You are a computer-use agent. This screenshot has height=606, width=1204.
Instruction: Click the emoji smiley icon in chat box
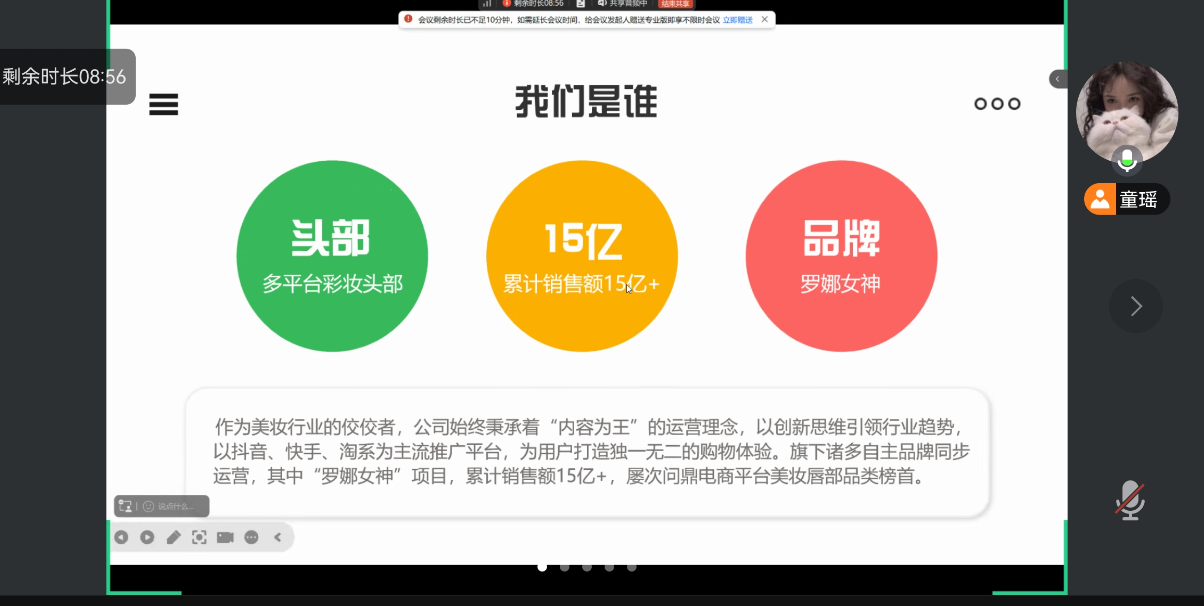click(148, 506)
